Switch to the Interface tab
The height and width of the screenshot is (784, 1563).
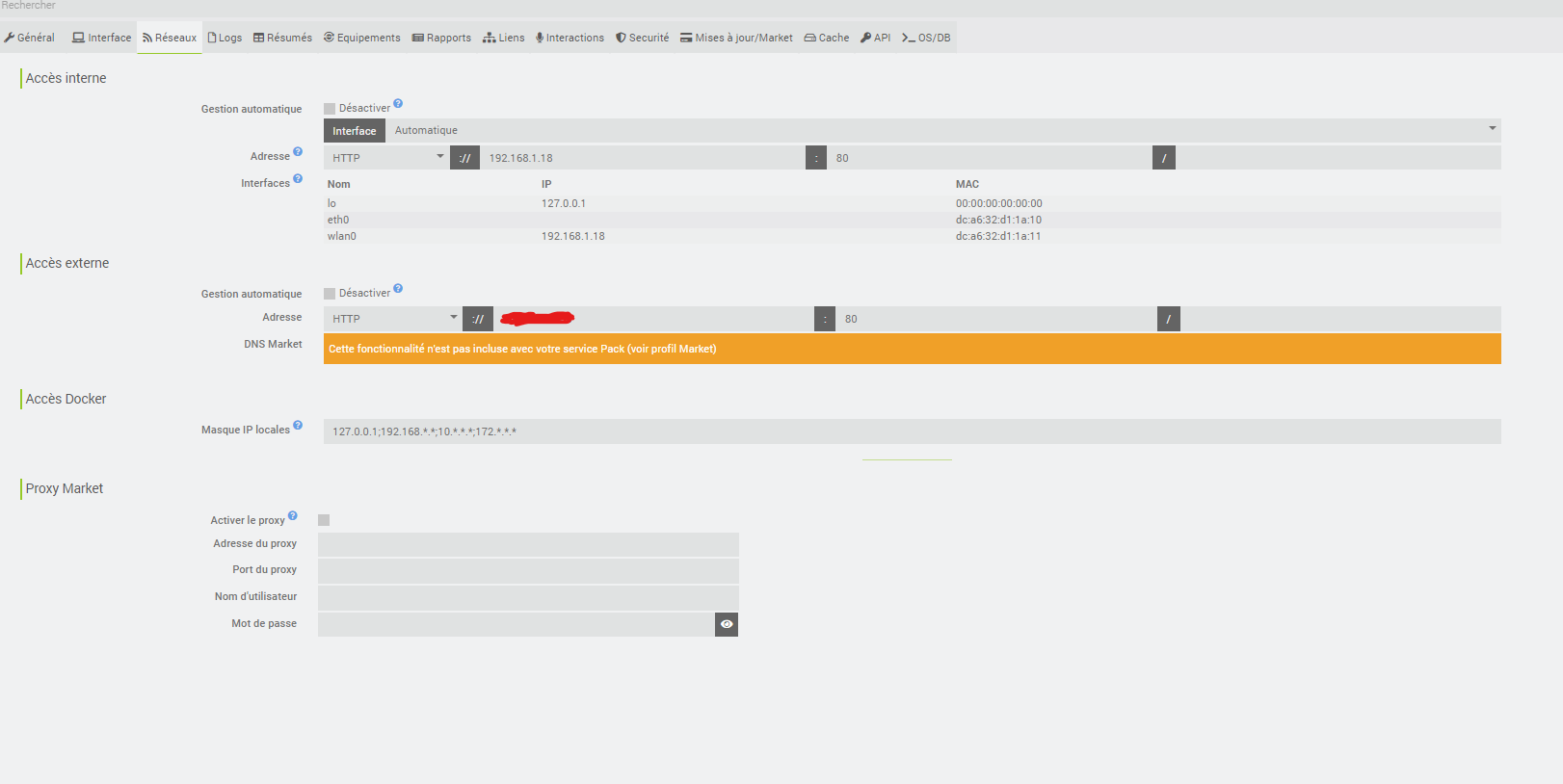(x=102, y=38)
